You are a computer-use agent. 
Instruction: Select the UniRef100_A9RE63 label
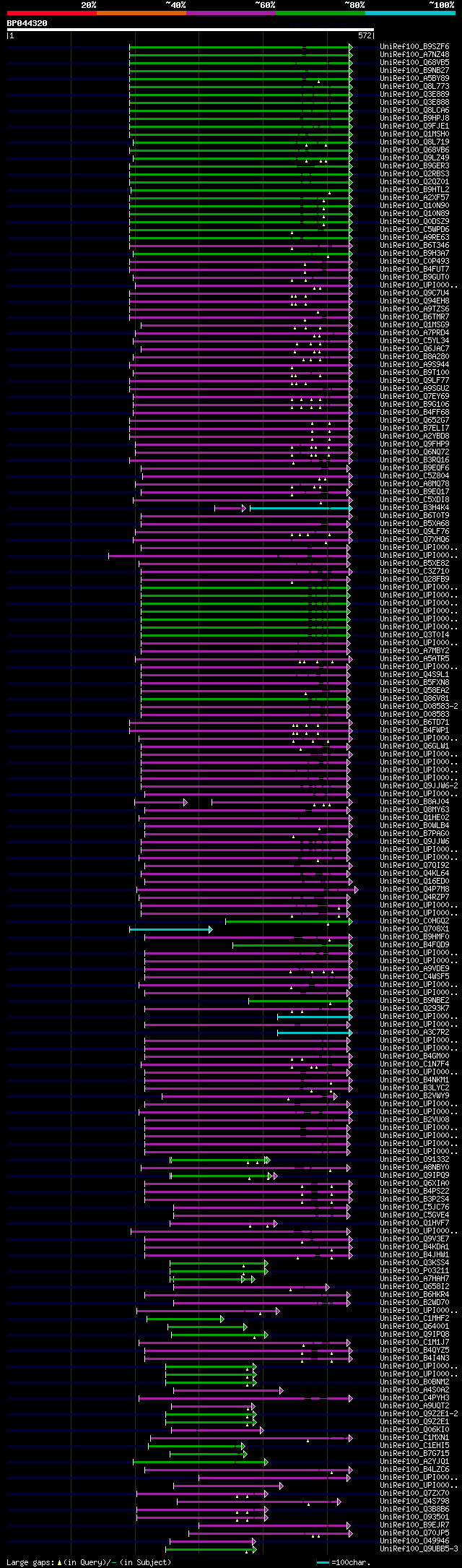click(414, 238)
